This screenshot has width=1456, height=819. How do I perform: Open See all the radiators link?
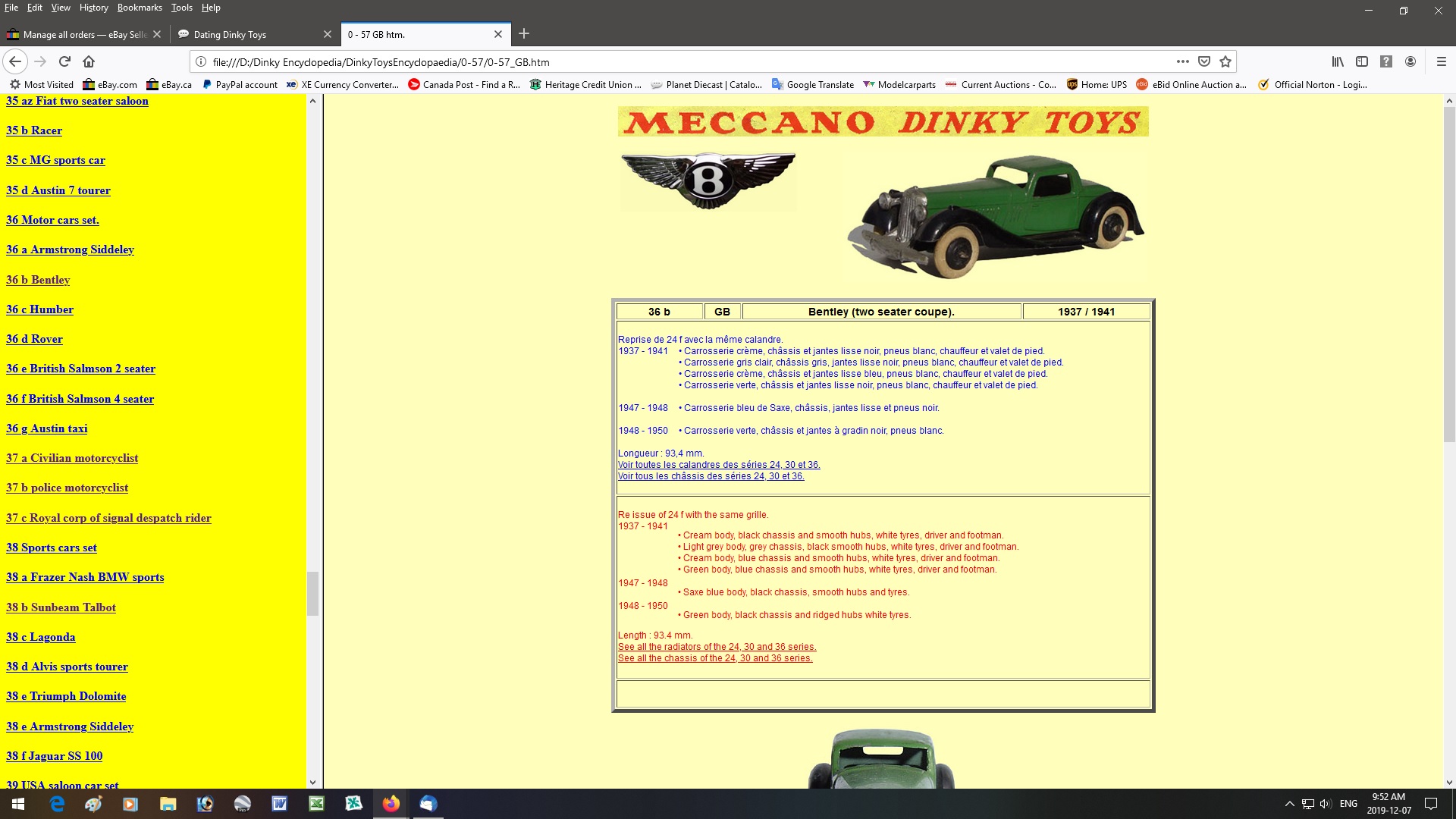click(x=717, y=647)
